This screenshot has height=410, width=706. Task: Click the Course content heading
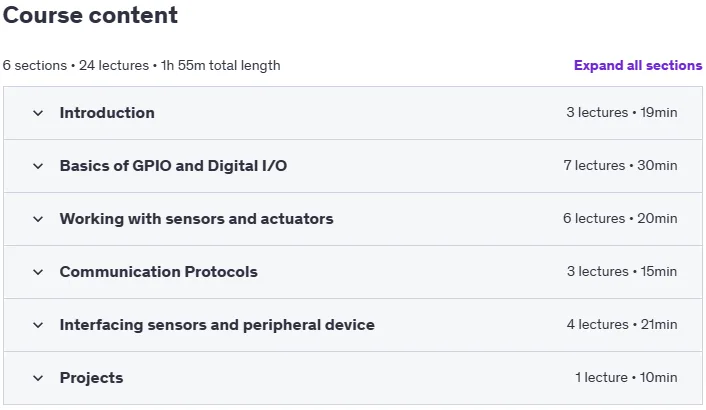click(90, 15)
